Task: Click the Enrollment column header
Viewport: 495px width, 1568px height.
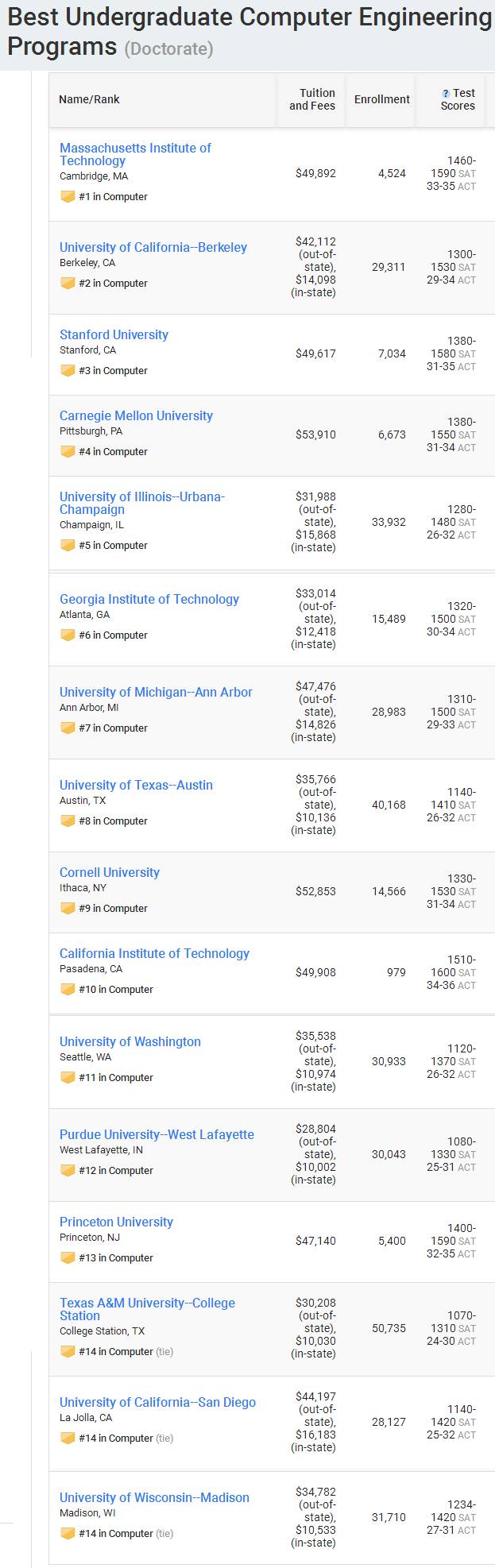Action: point(382,99)
